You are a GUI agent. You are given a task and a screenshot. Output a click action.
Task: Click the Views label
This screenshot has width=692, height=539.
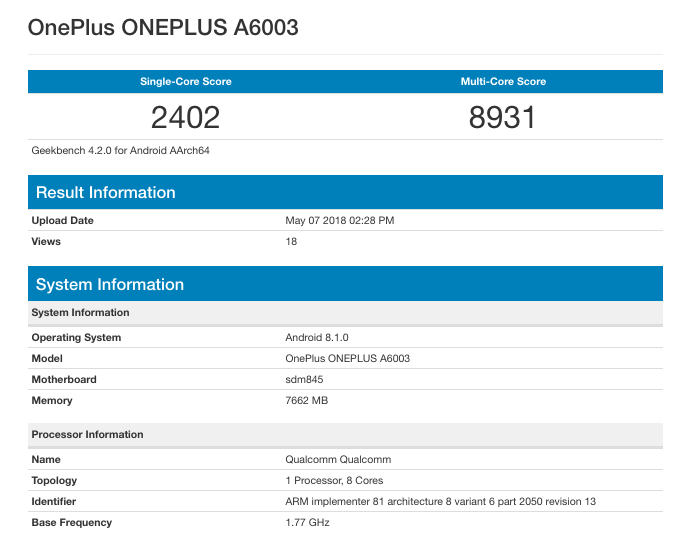pyautogui.click(x=46, y=241)
